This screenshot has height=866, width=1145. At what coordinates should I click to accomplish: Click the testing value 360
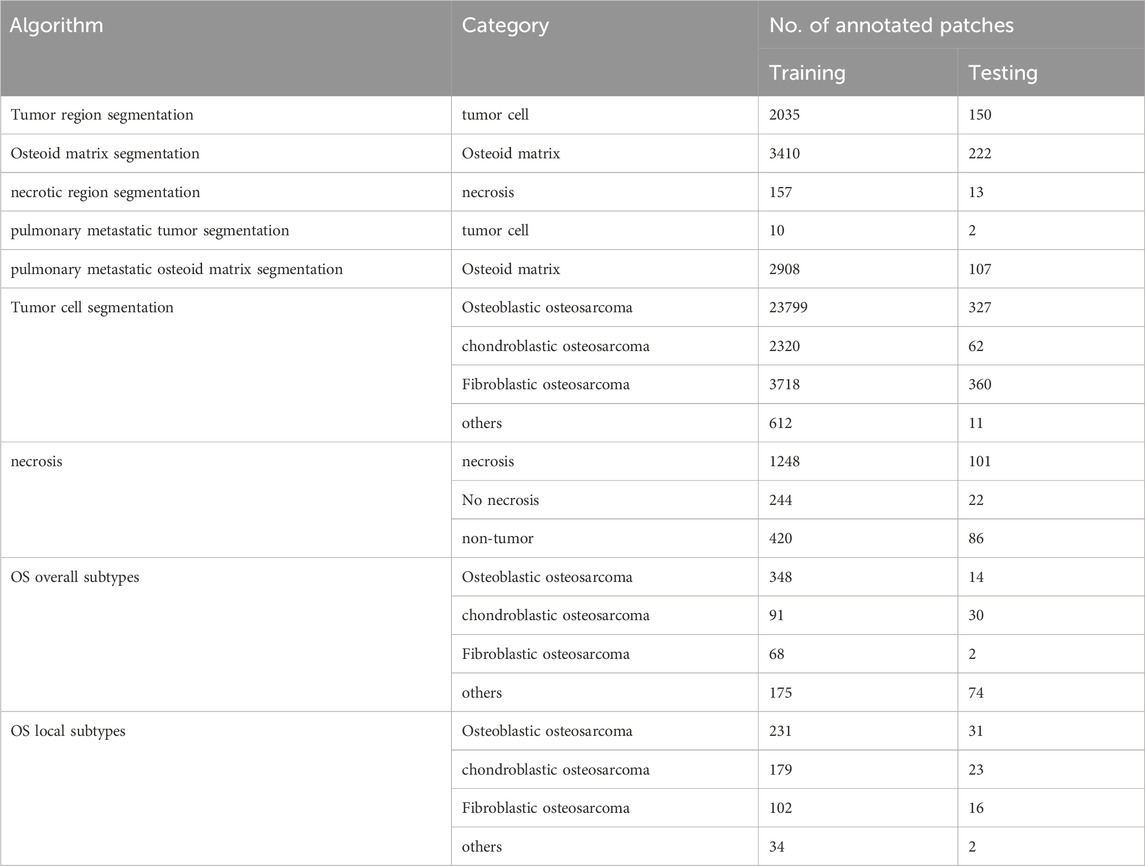pos(981,385)
